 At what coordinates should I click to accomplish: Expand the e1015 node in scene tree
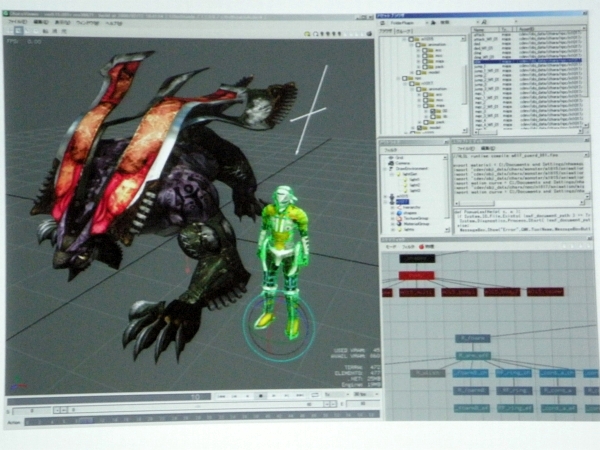[x=385, y=197]
